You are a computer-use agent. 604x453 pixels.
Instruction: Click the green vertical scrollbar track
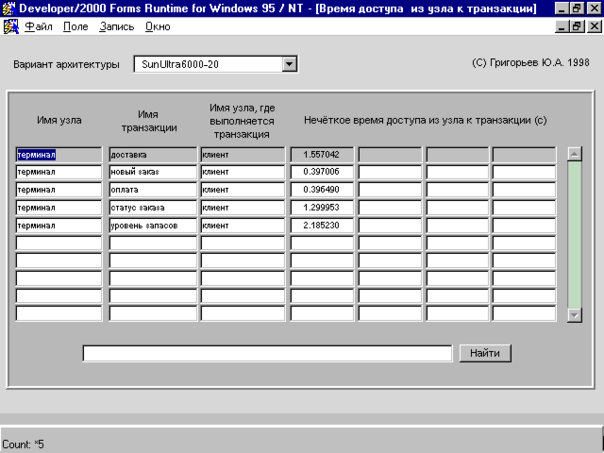tap(574, 235)
